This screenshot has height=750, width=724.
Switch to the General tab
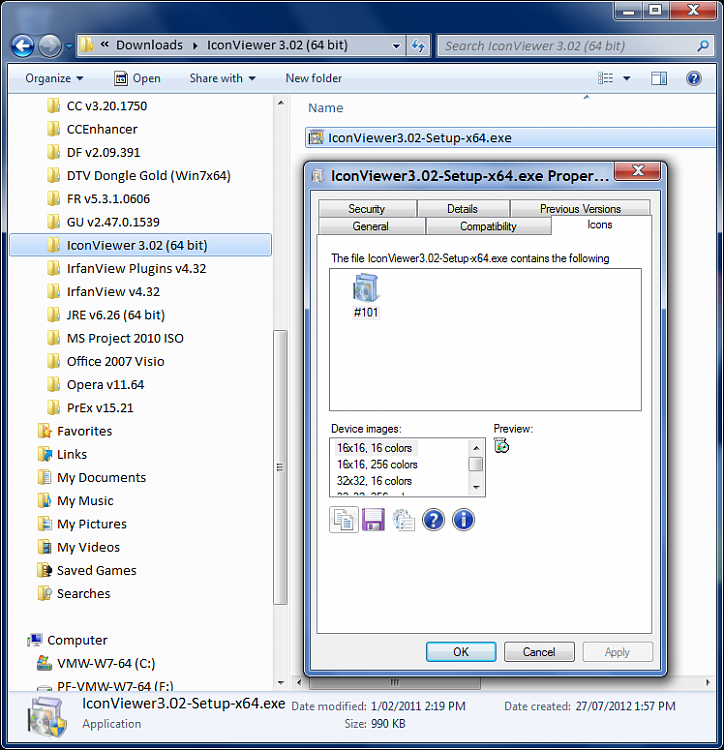[x=371, y=226]
